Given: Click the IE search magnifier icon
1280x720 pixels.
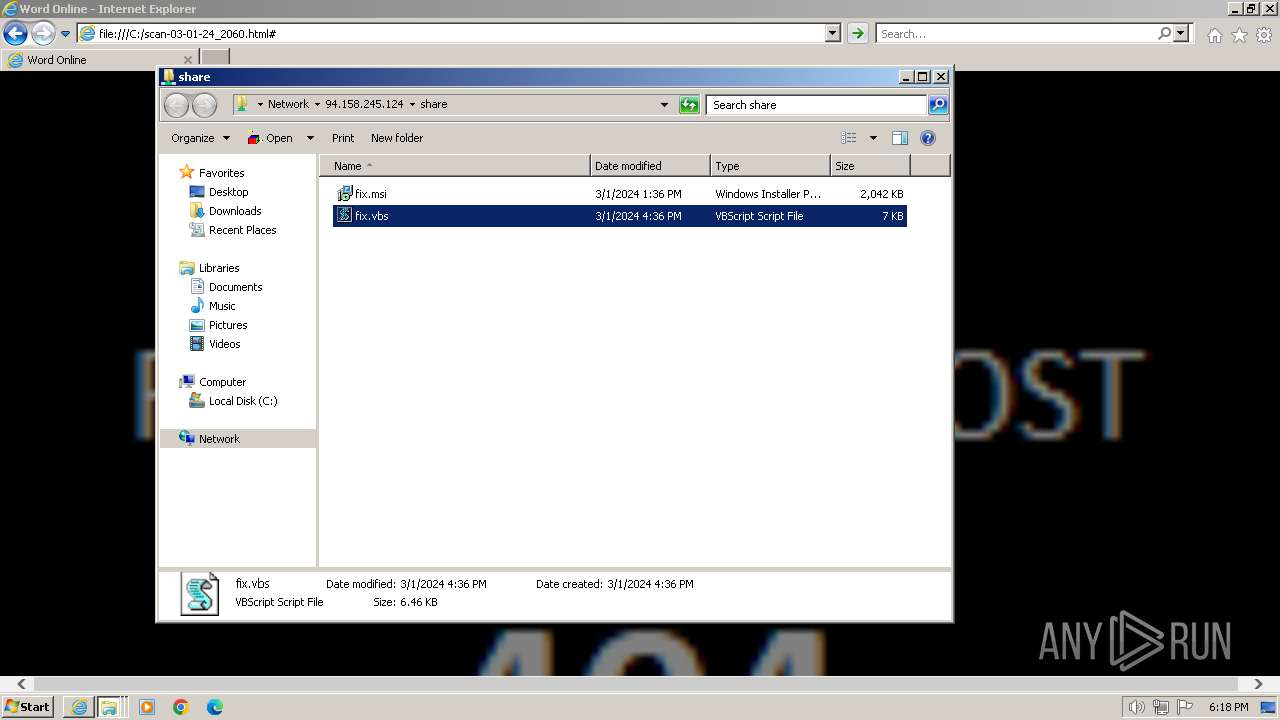Looking at the screenshot, I should 1164,33.
